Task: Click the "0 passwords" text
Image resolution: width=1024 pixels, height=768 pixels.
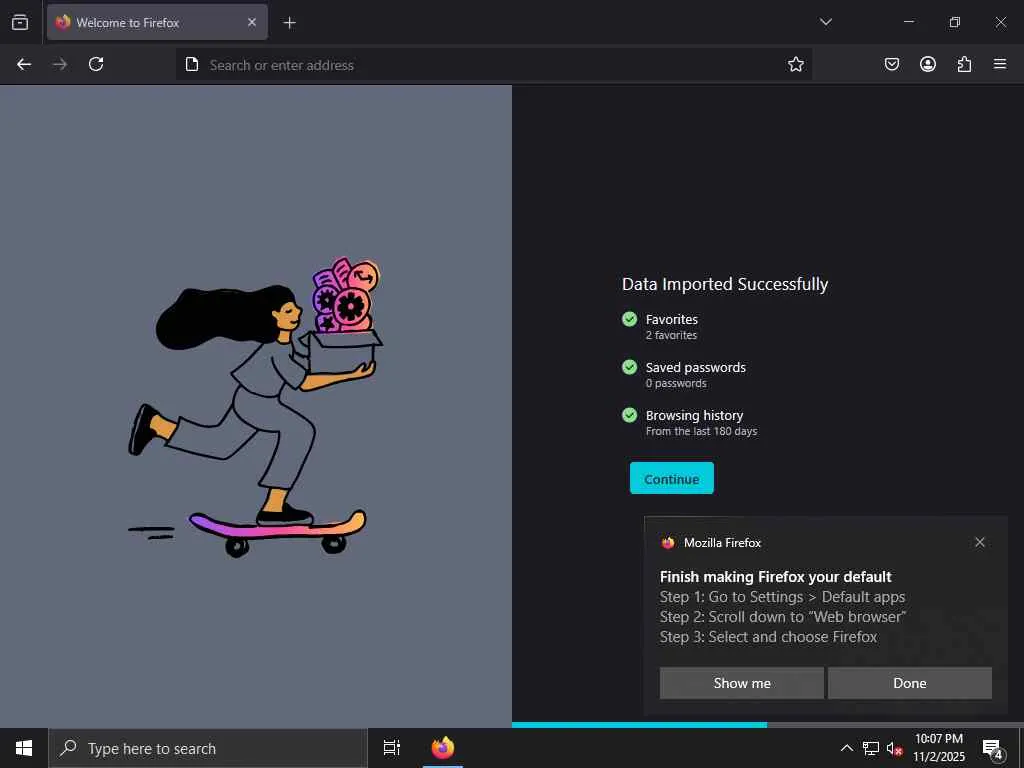Action: tap(676, 383)
